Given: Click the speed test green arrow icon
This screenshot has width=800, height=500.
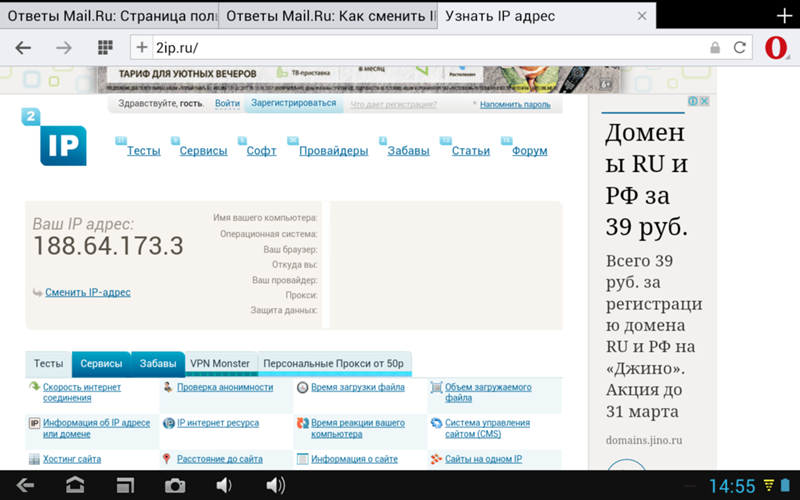Looking at the screenshot, I should 34,387.
